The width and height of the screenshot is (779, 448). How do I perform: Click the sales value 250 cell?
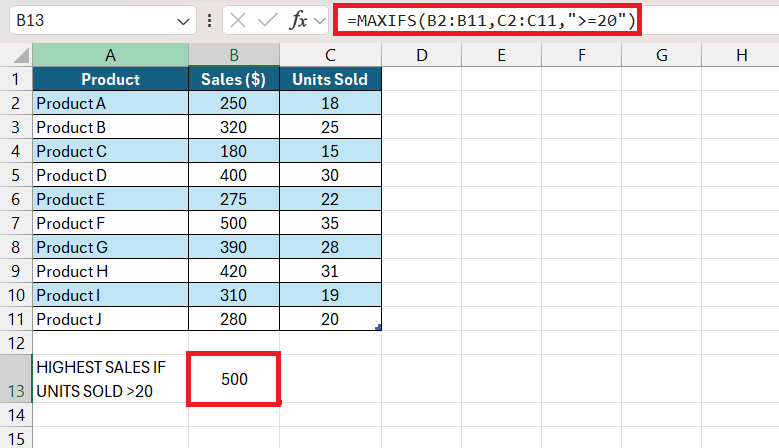pyautogui.click(x=234, y=103)
